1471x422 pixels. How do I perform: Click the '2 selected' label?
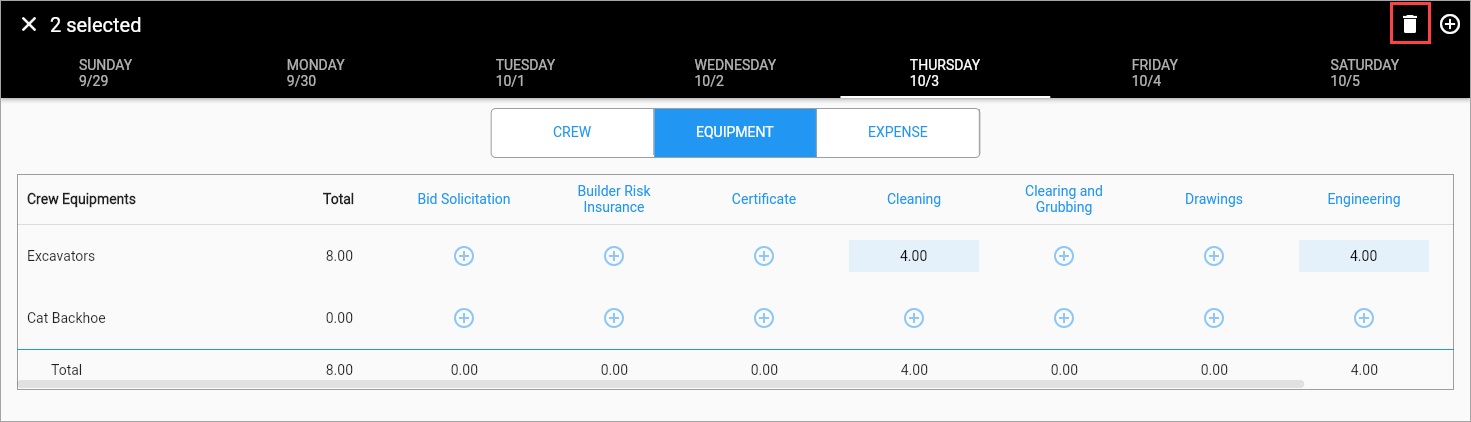pos(96,24)
